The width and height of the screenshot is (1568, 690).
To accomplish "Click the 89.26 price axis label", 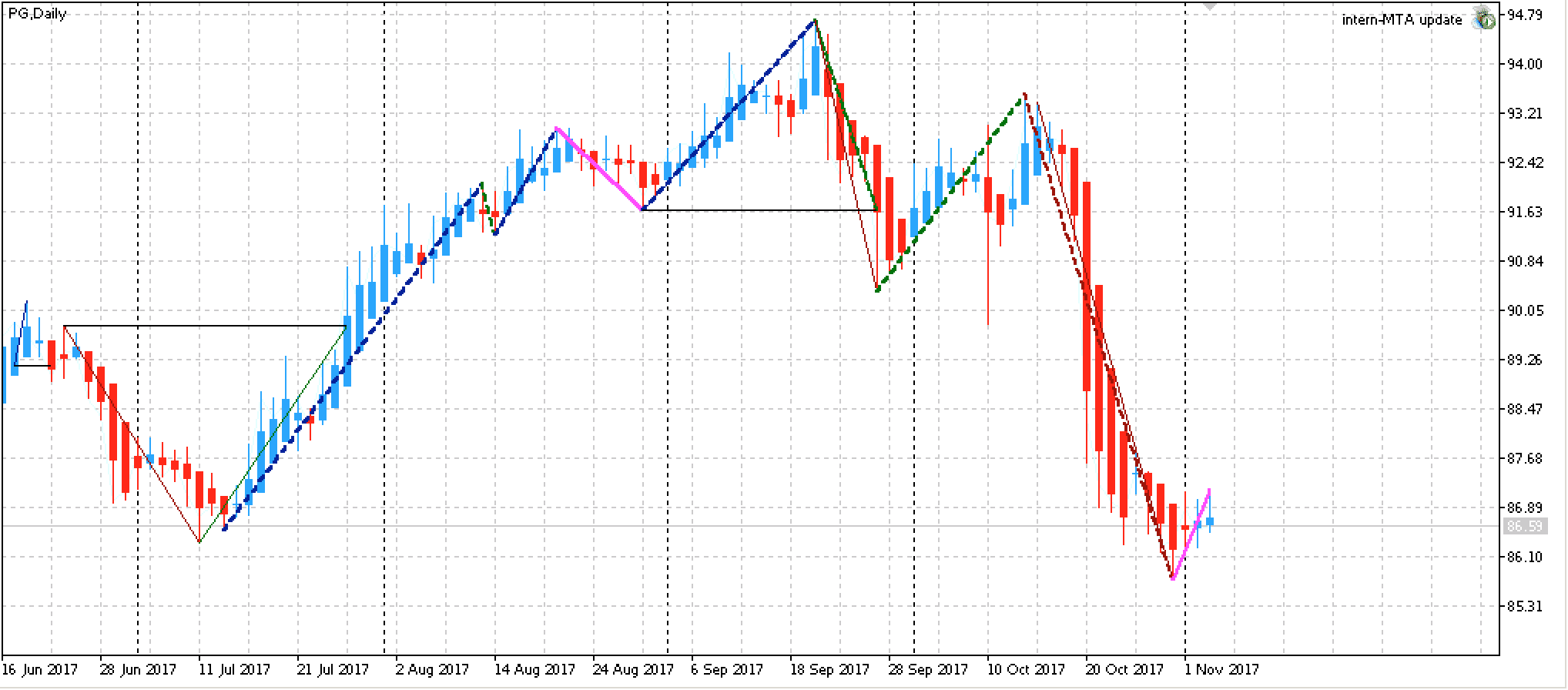I will coord(1524,360).
